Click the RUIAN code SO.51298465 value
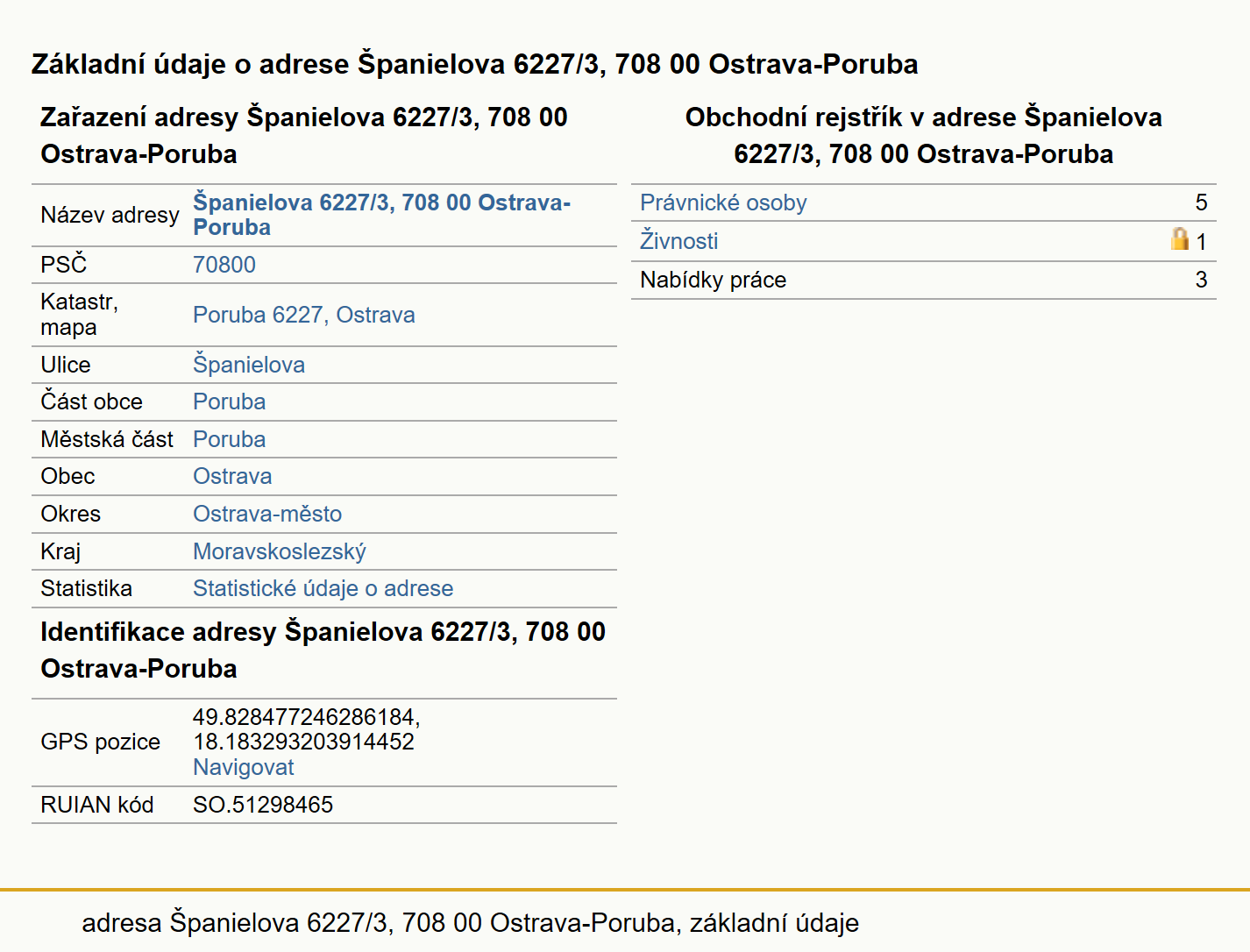This screenshot has height=952, width=1250. click(x=263, y=805)
